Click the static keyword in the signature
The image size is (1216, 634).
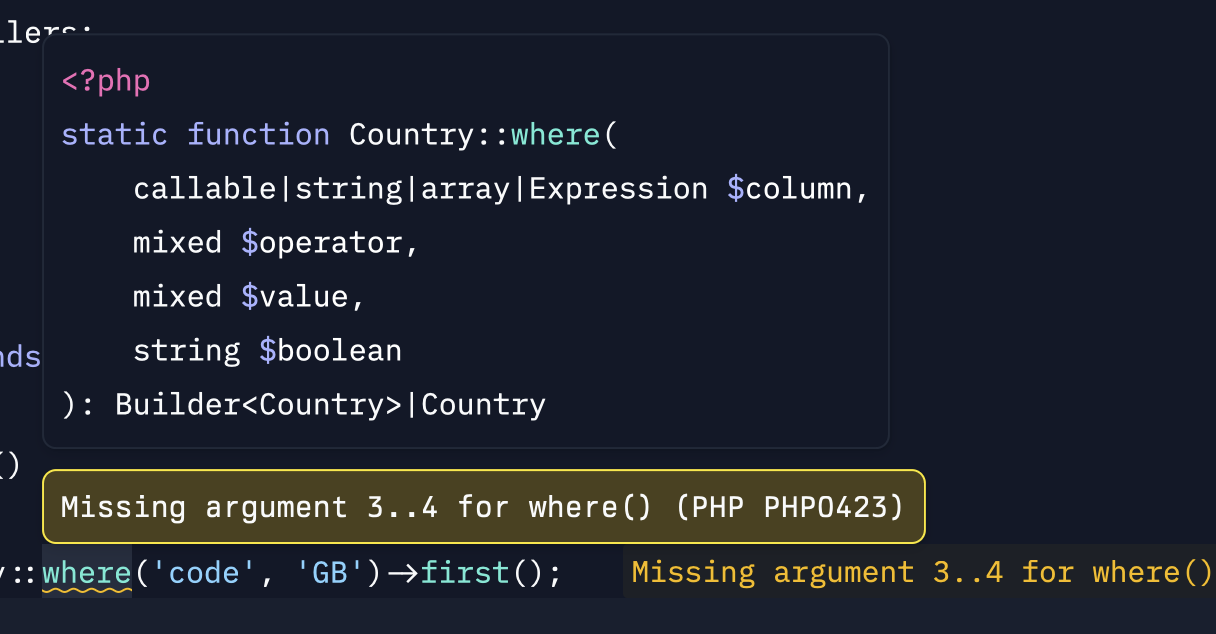[114, 135]
